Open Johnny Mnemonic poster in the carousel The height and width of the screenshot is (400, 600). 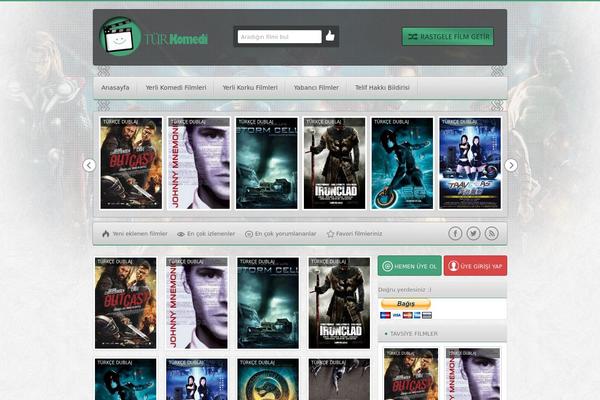tap(199, 163)
